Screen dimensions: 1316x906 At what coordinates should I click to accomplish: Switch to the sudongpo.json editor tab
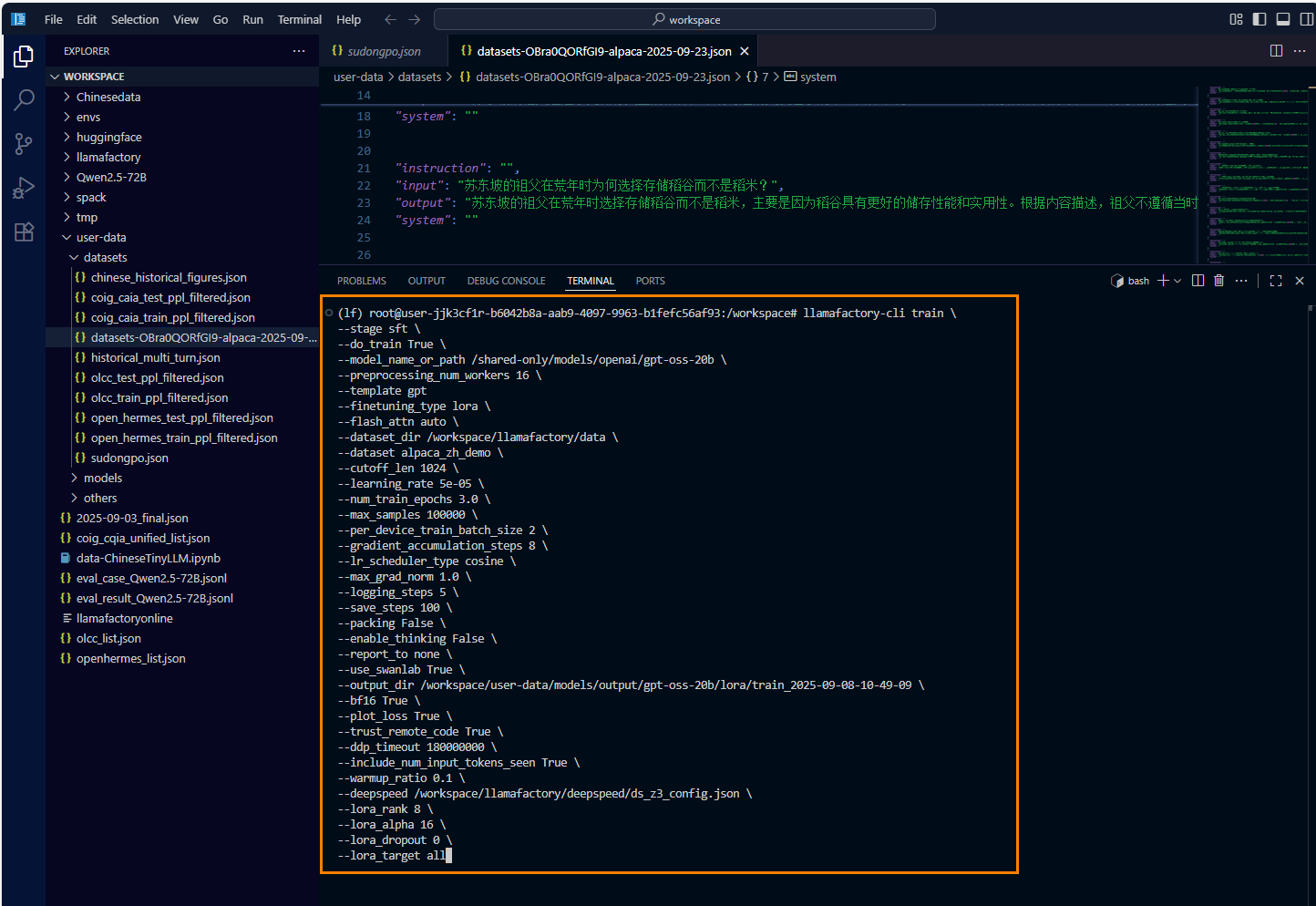pyautogui.click(x=383, y=51)
